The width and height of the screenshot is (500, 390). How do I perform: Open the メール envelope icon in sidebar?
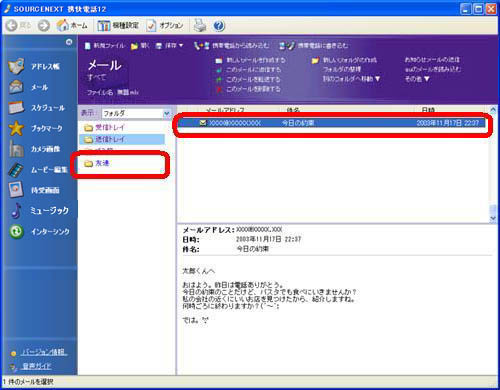pos(16,87)
